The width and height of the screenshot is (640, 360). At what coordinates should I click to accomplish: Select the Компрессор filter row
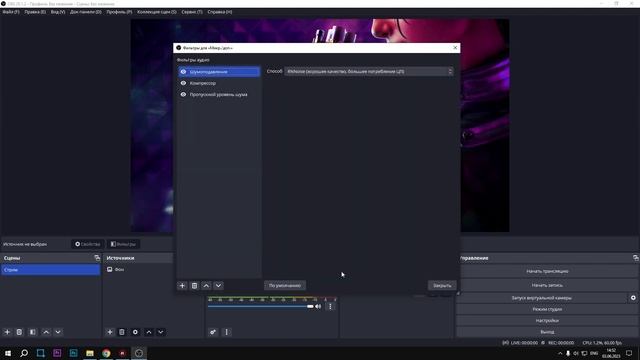click(219, 83)
